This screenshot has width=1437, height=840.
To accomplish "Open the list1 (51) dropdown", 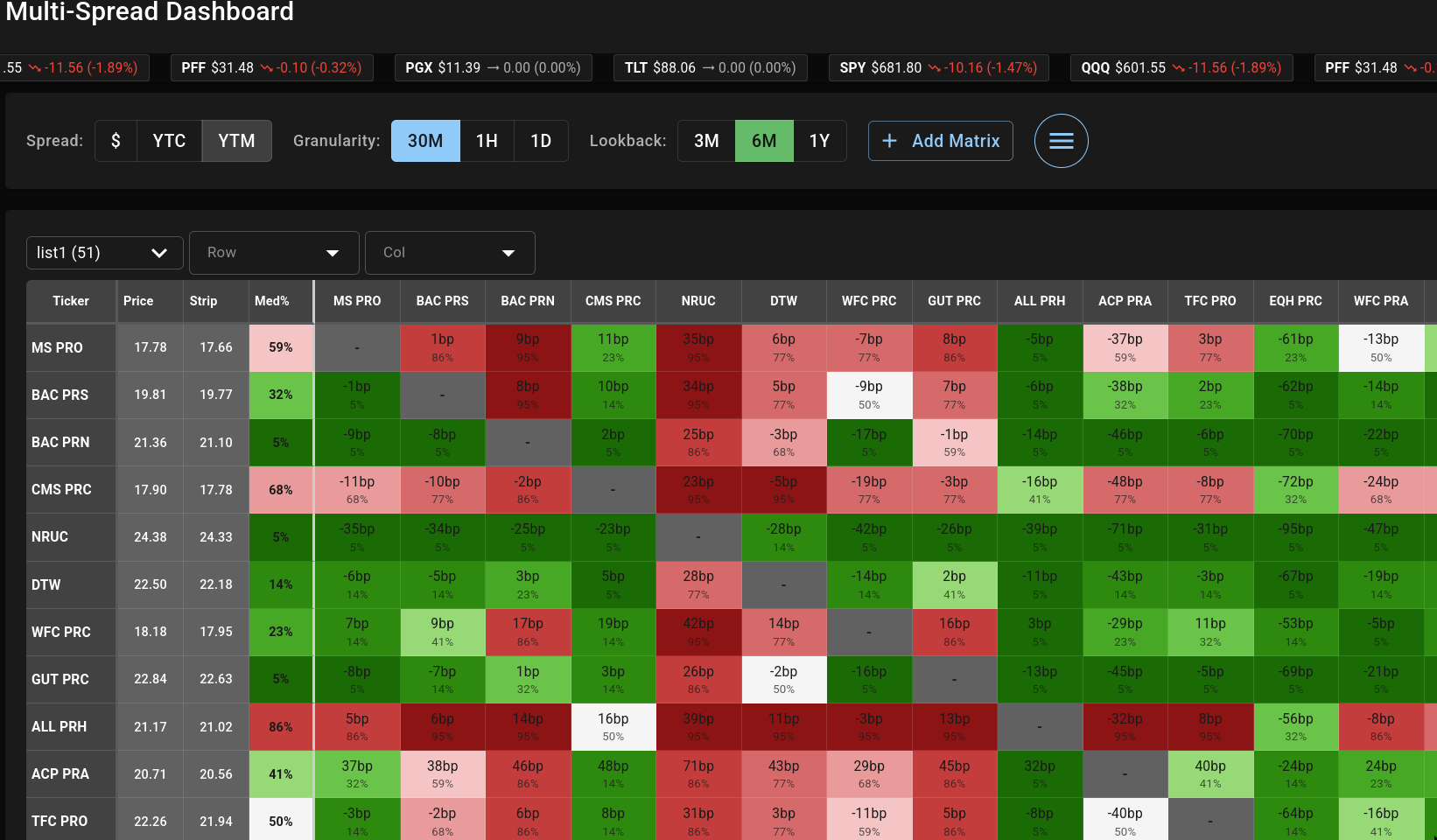I will click(x=104, y=253).
